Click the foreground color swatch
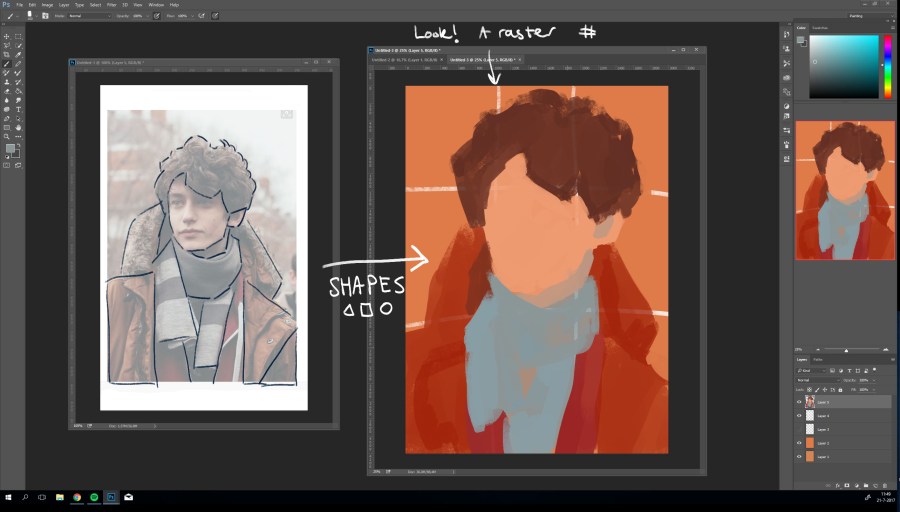The image size is (900, 512). (x=10, y=148)
